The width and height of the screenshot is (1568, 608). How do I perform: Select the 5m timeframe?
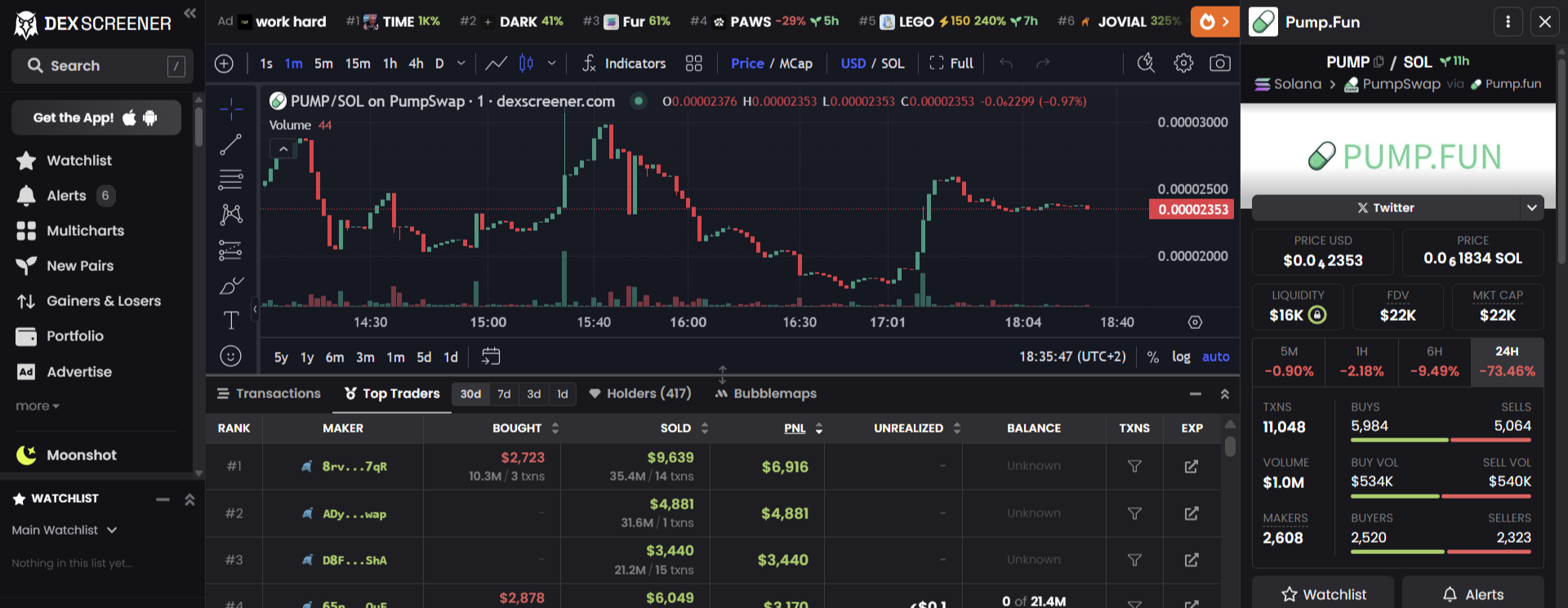point(323,64)
